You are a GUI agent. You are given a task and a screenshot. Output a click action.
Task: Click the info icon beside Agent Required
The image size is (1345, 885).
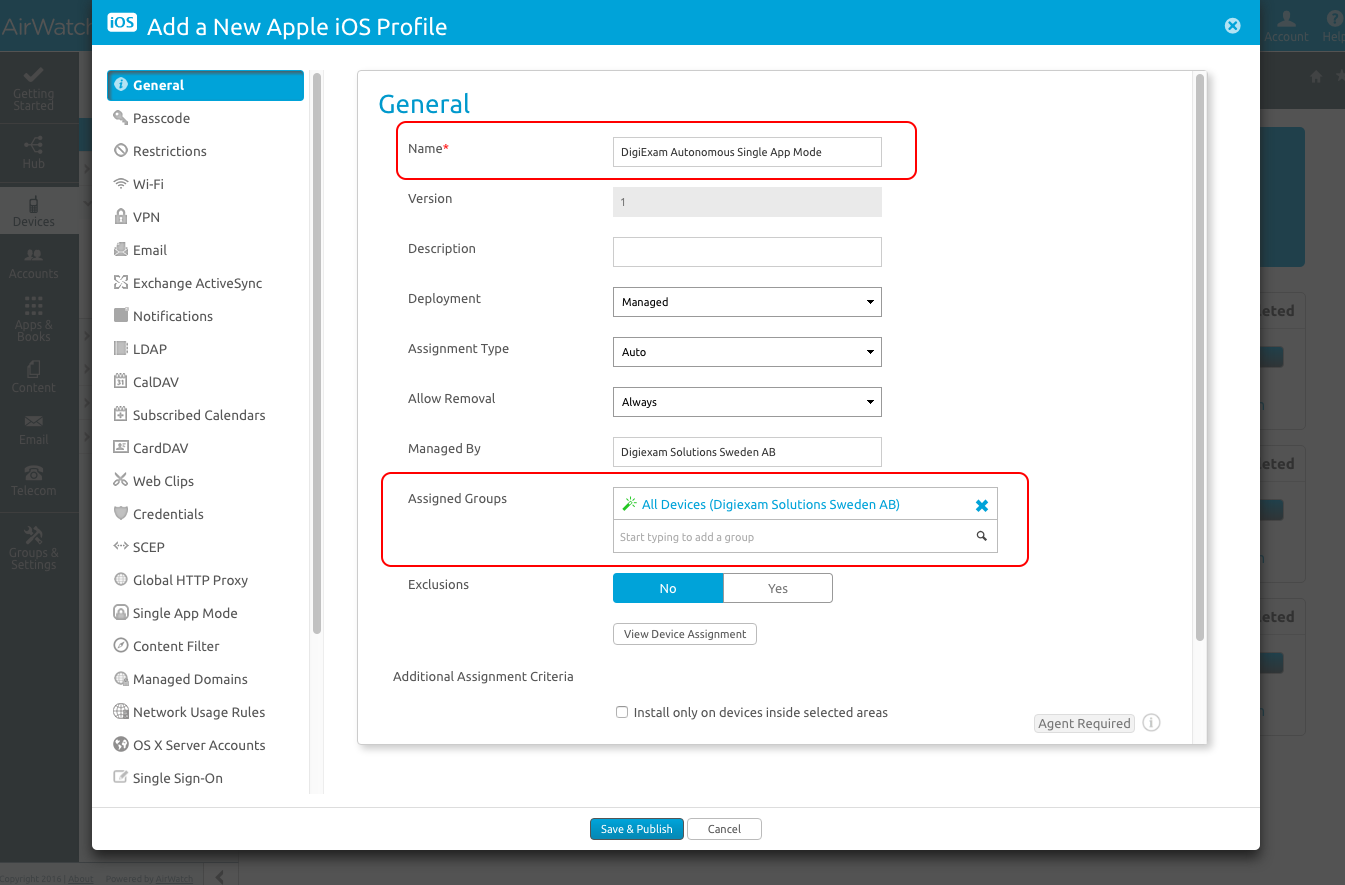click(x=1151, y=723)
